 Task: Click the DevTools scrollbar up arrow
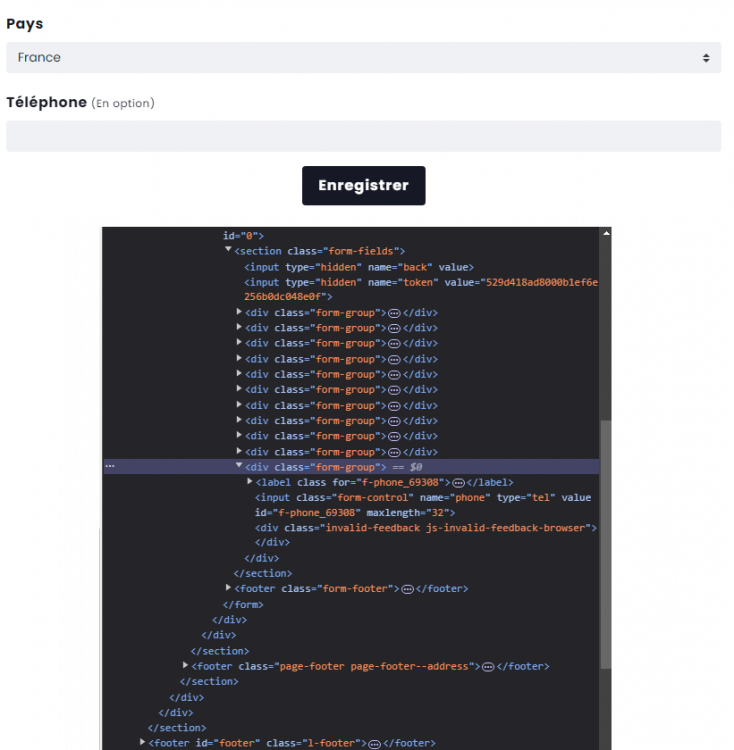click(x=605, y=233)
